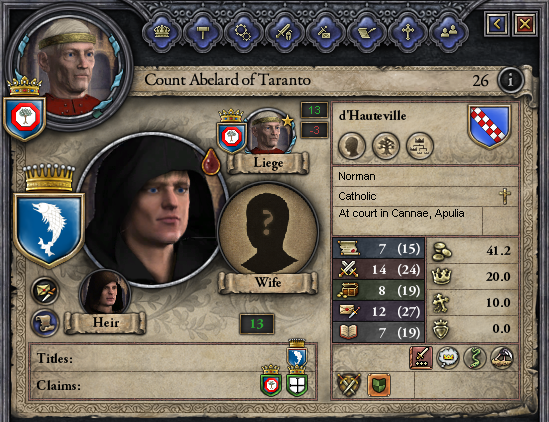
Task: Show character info via the 'i' button
Action: (x=510, y=80)
